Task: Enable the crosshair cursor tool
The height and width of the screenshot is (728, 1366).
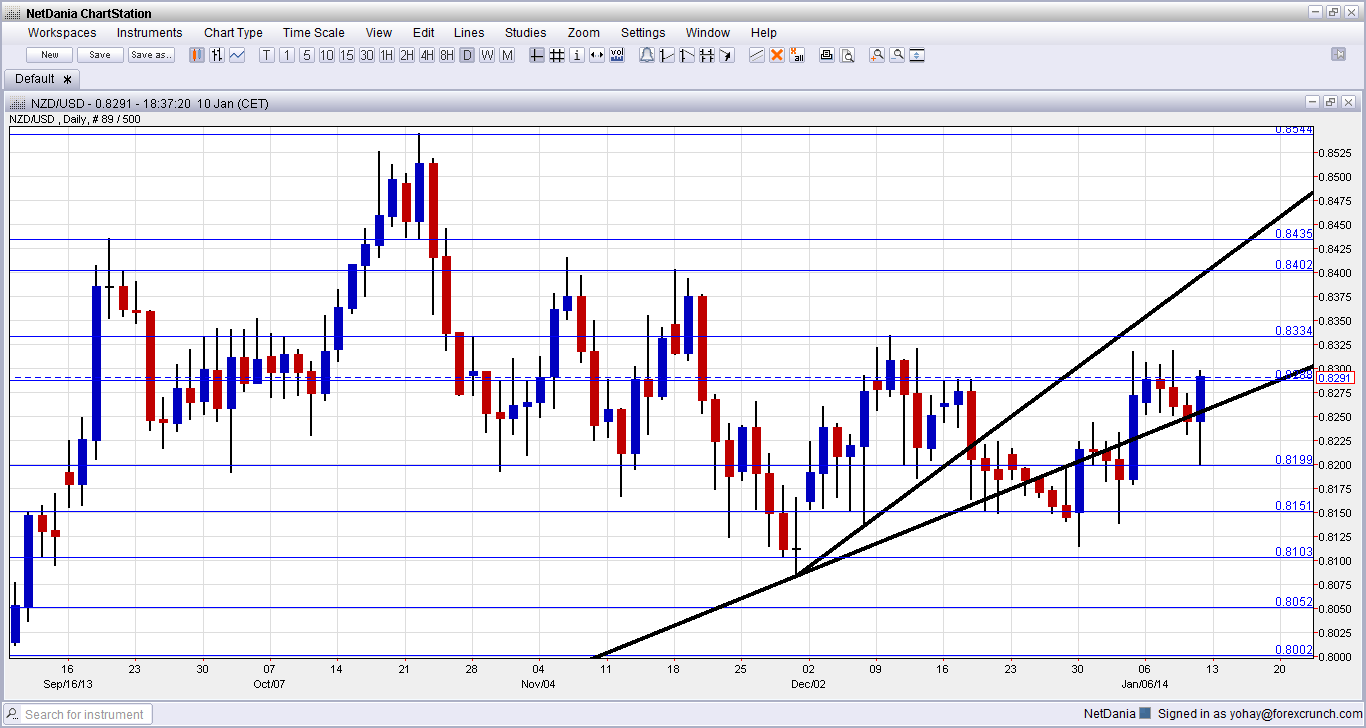Action: [x=537, y=55]
